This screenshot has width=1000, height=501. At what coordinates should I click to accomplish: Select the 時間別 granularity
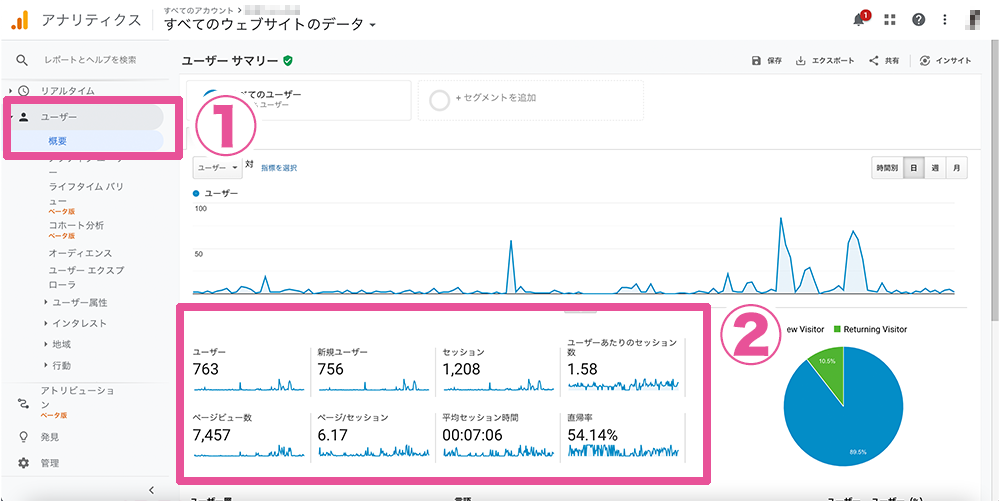click(887, 168)
